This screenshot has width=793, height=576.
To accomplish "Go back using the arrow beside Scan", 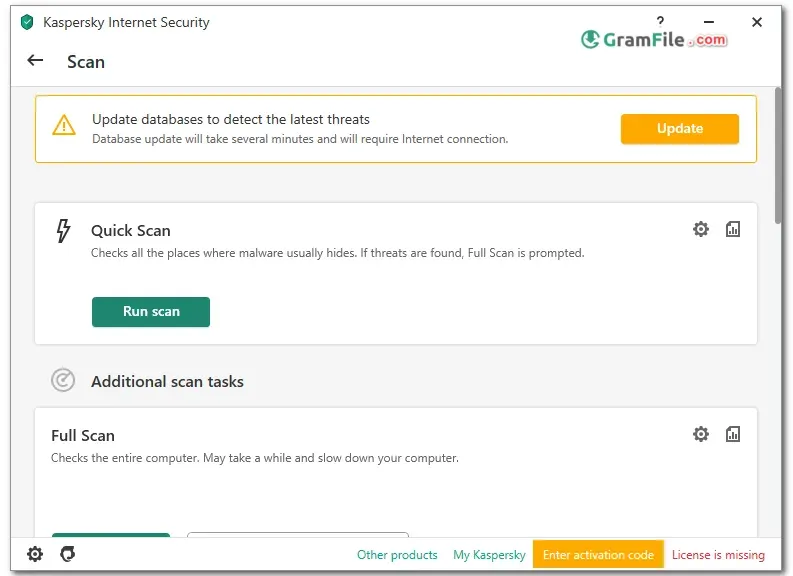I will [35, 61].
